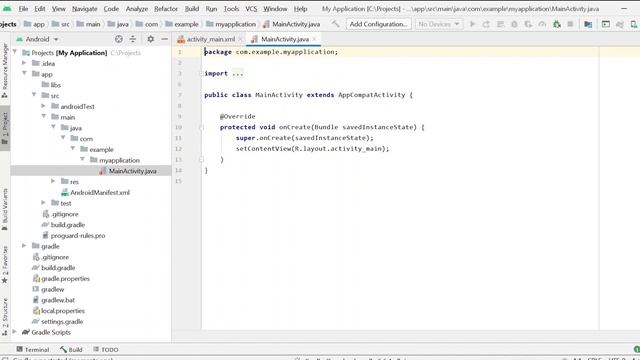
Task: Open Project Structure folder icon in toolbar
Action: point(588,24)
